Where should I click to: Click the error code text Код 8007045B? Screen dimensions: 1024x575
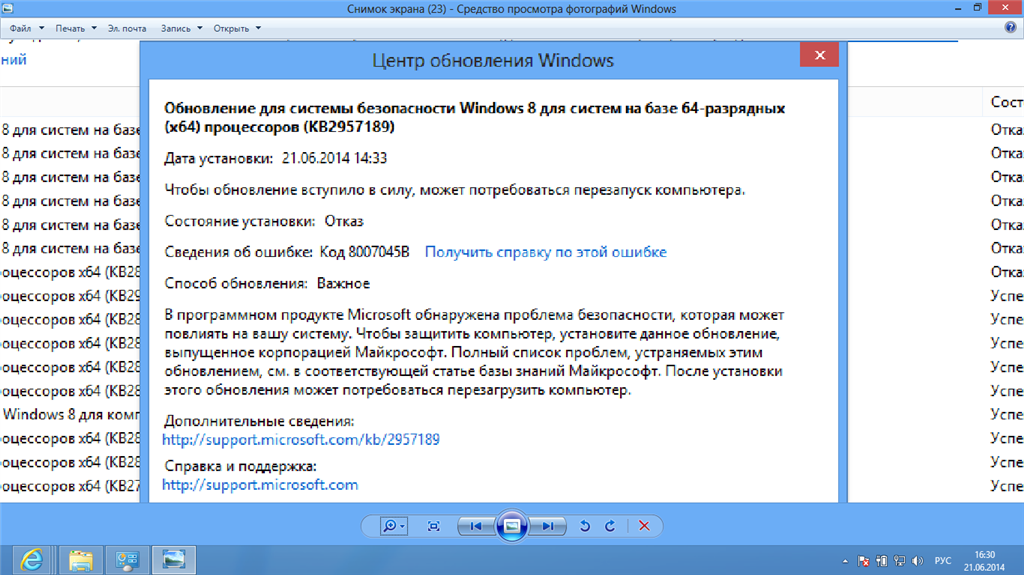(364, 252)
